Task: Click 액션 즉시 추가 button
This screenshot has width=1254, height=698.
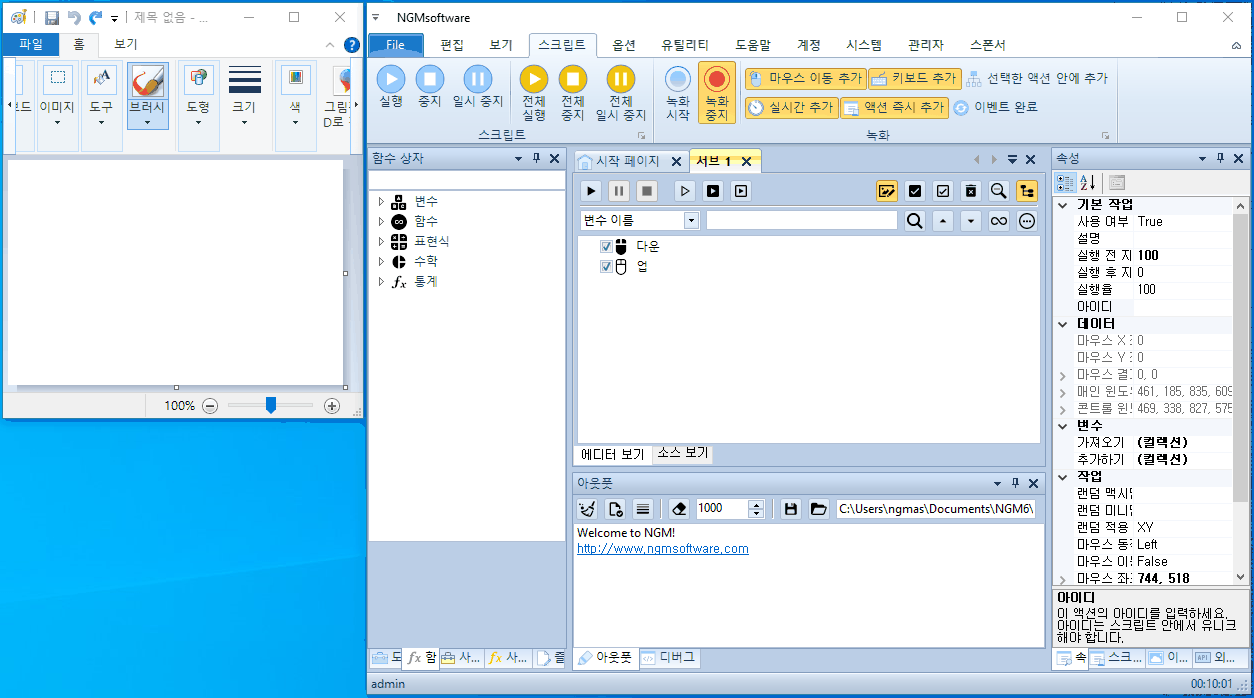Action: click(x=894, y=107)
